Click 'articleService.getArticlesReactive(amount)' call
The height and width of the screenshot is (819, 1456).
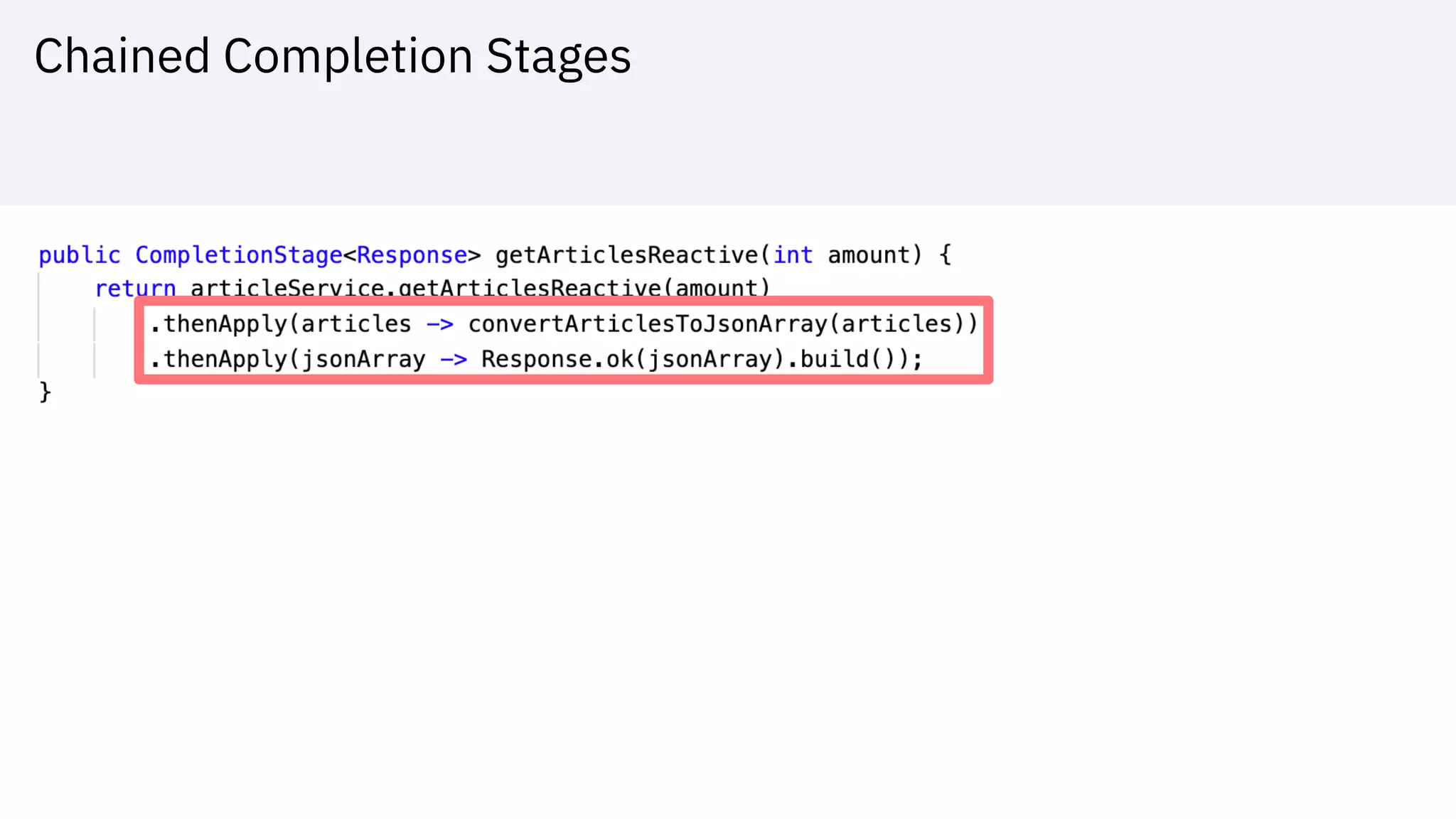click(481, 287)
